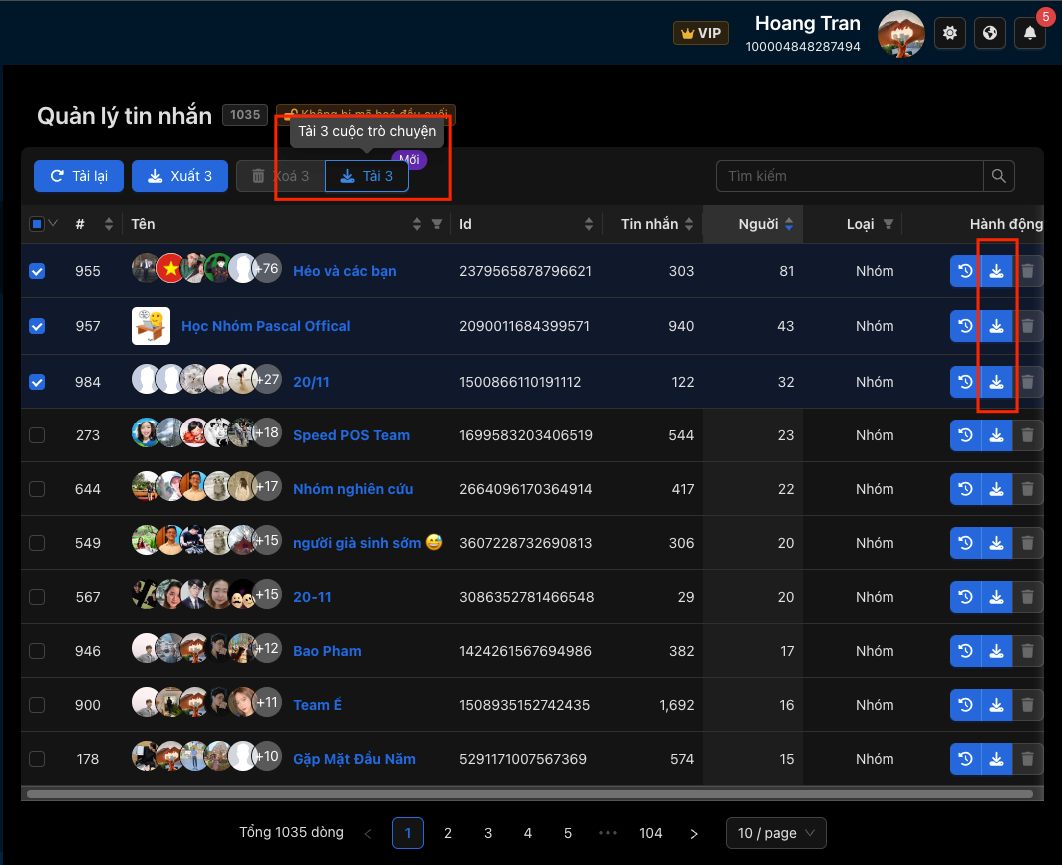View history for Bao Pham

click(965, 651)
